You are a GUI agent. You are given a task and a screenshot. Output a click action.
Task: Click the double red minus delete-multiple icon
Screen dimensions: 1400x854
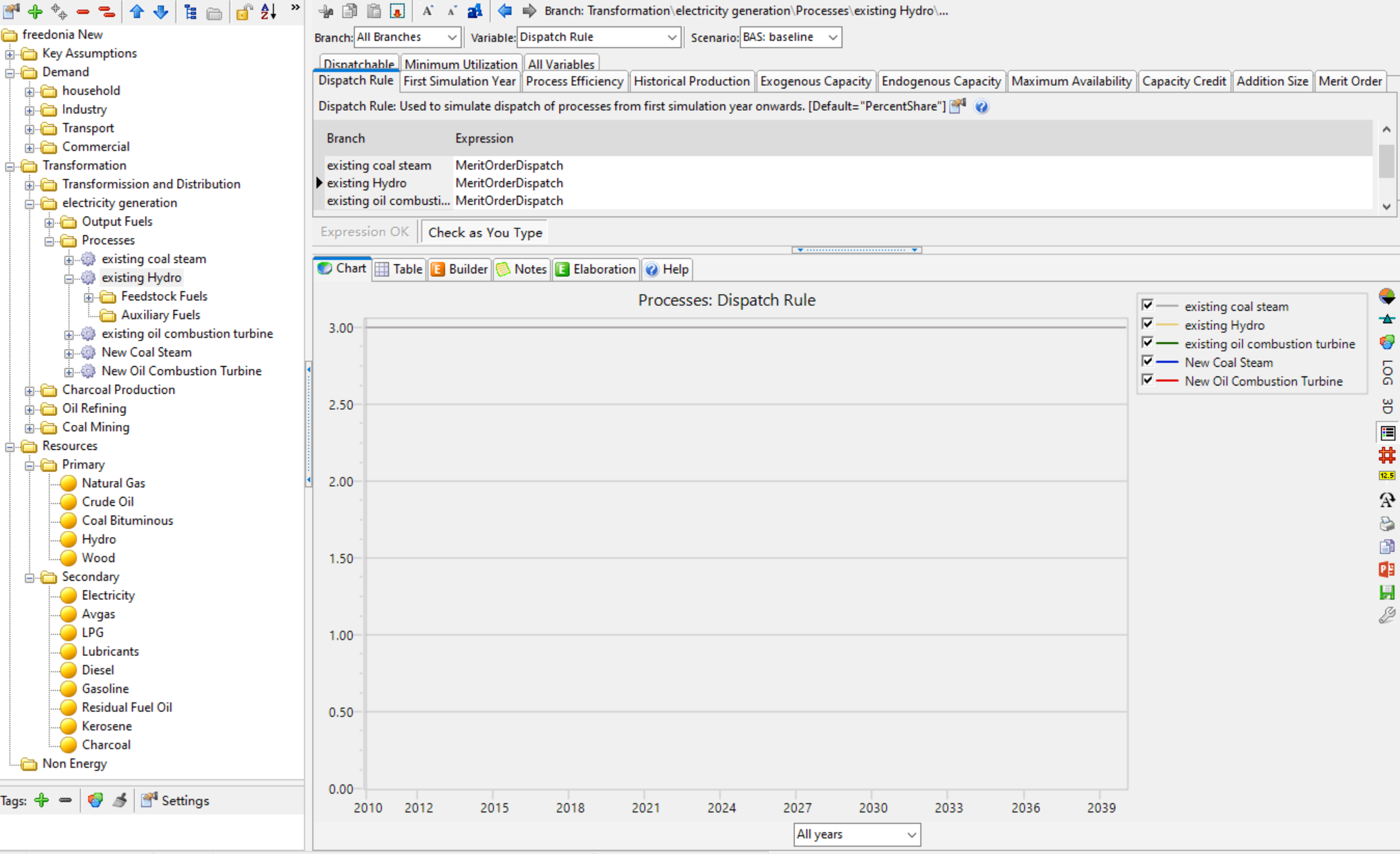pyautogui.click(x=107, y=12)
